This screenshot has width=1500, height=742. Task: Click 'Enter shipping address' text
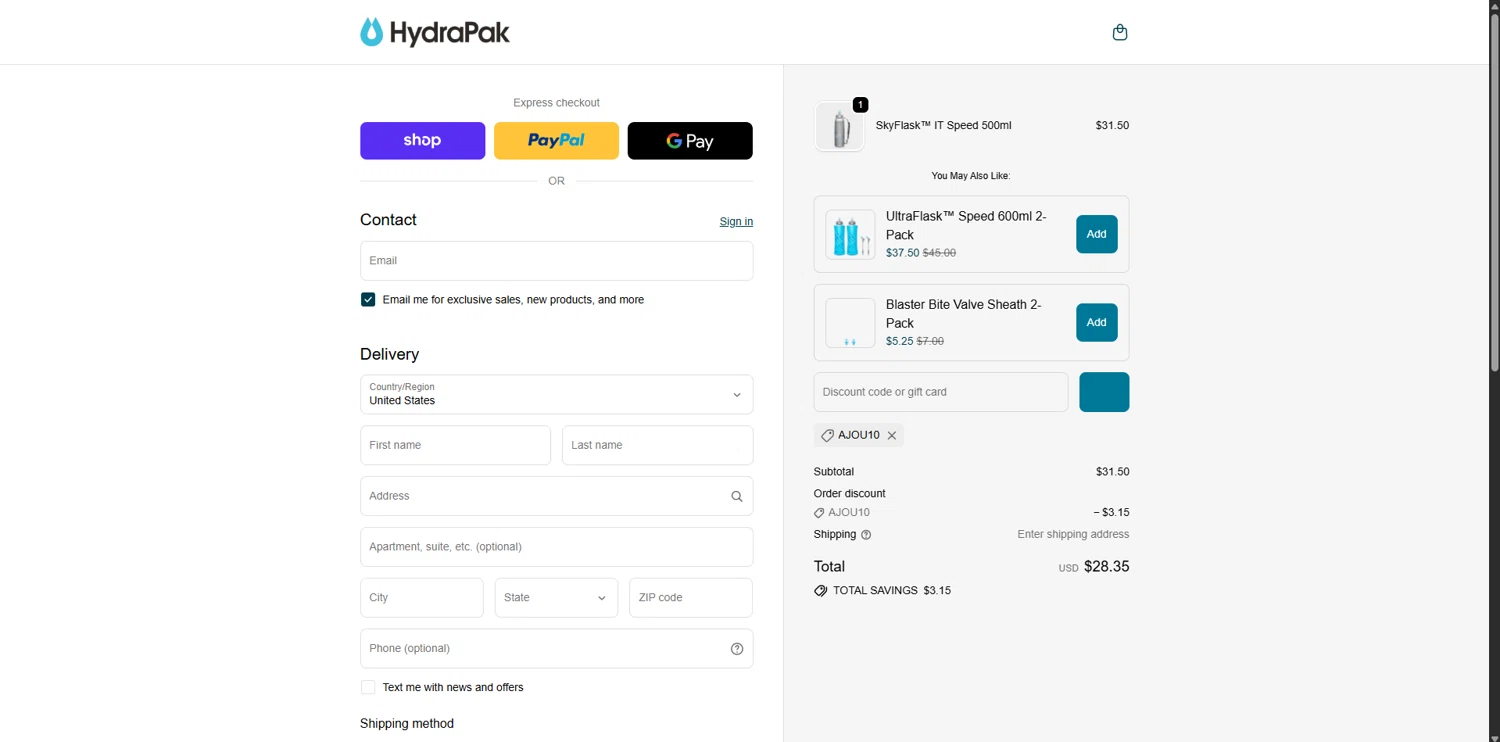coord(1073,535)
